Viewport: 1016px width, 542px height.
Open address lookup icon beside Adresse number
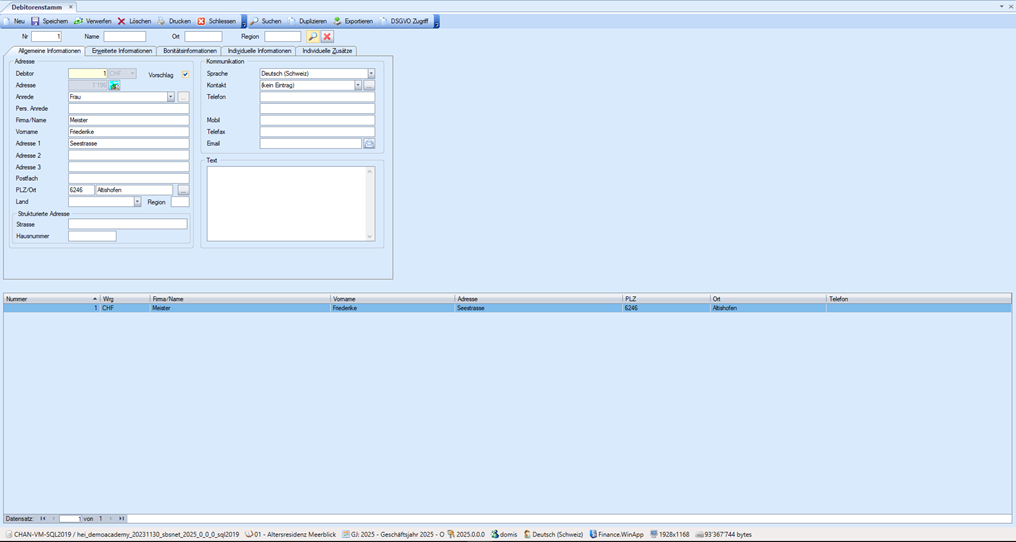click(115, 85)
